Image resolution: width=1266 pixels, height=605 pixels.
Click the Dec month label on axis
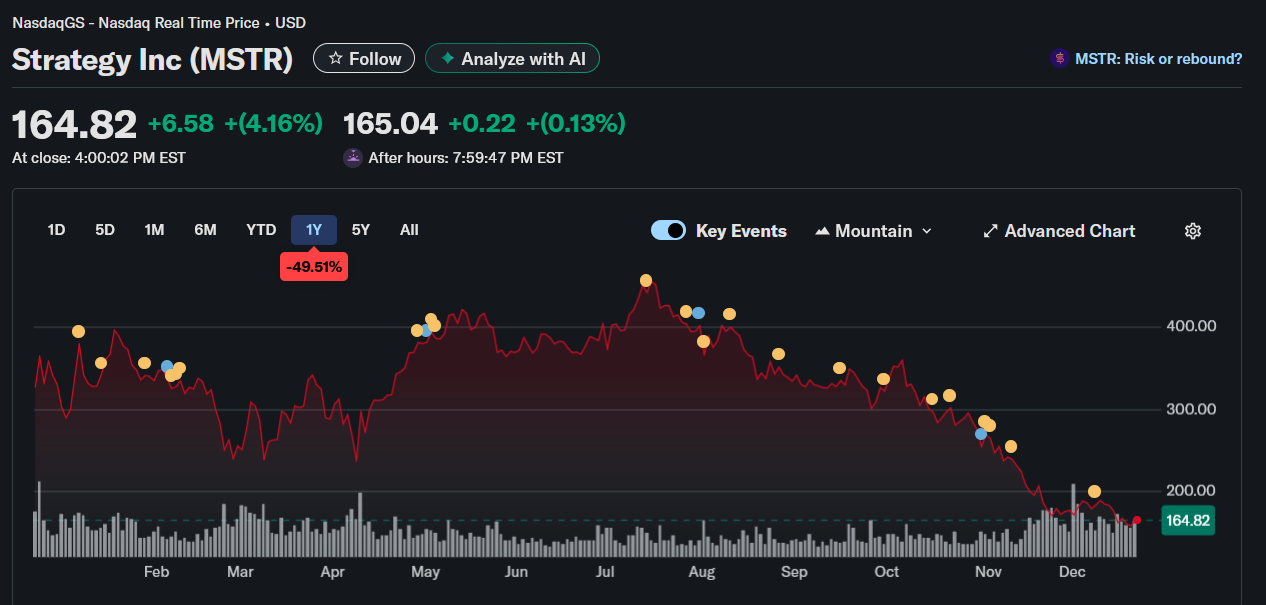pyautogui.click(x=1072, y=572)
